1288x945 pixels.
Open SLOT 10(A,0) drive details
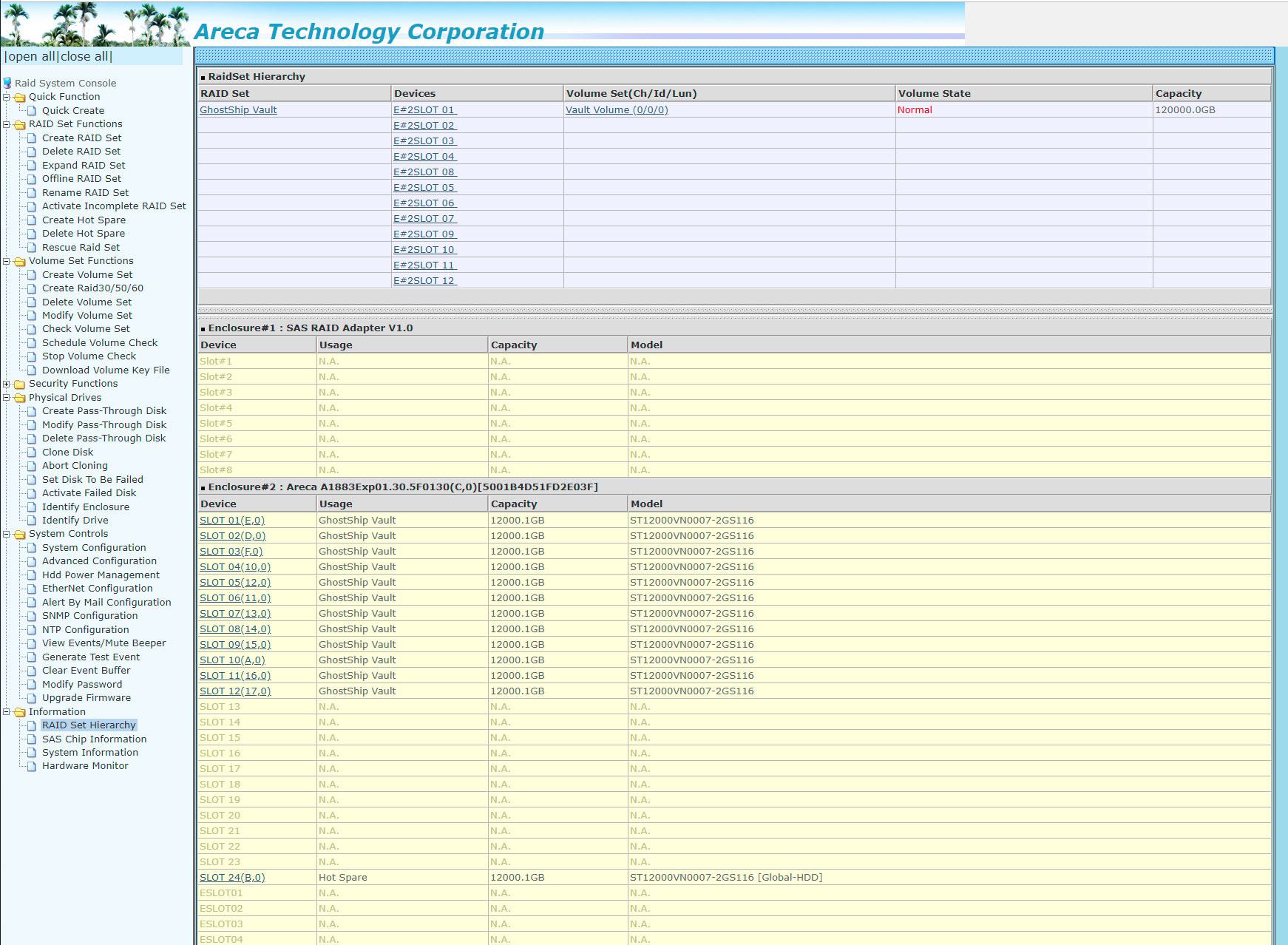(232, 660)
